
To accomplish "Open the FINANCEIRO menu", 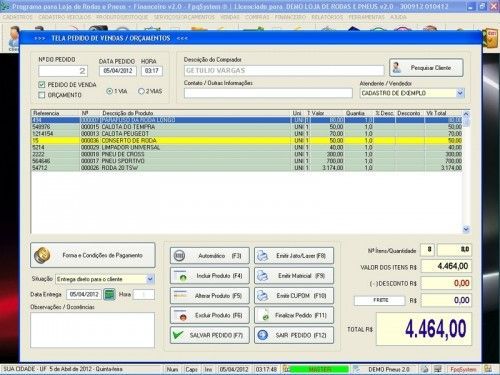I will coord(290,17).
